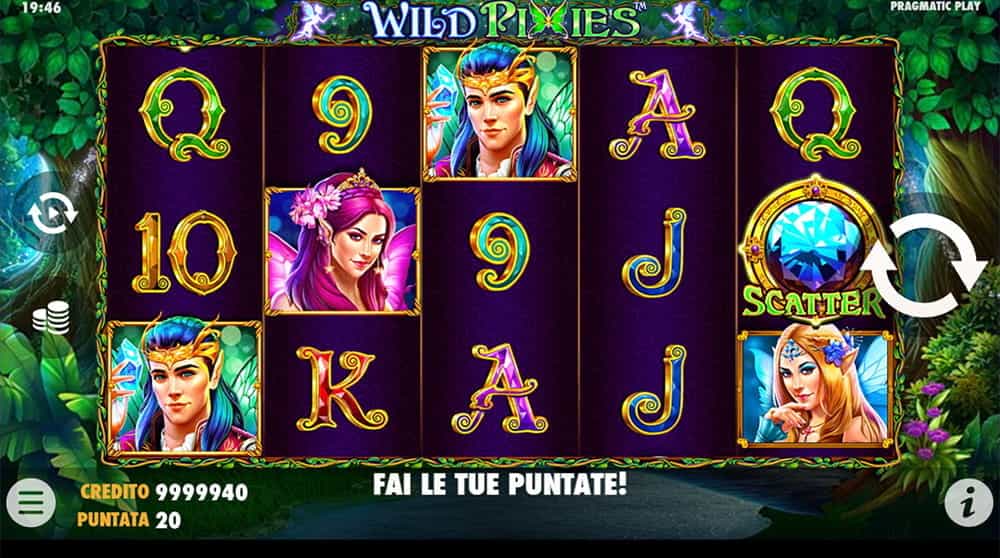Image resolution: width=1000 pixels, height=558 pixels.
Task: Click the Puntata bet amount
Action: (168, 520)
